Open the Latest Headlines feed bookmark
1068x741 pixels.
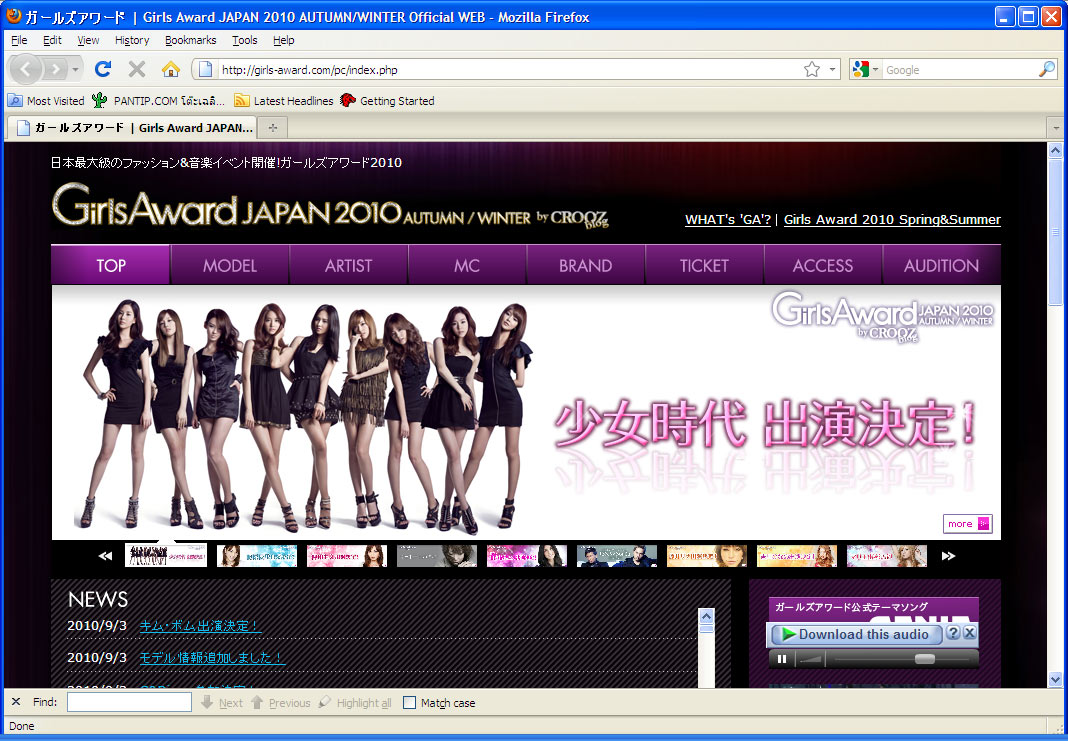click(284, 101)
